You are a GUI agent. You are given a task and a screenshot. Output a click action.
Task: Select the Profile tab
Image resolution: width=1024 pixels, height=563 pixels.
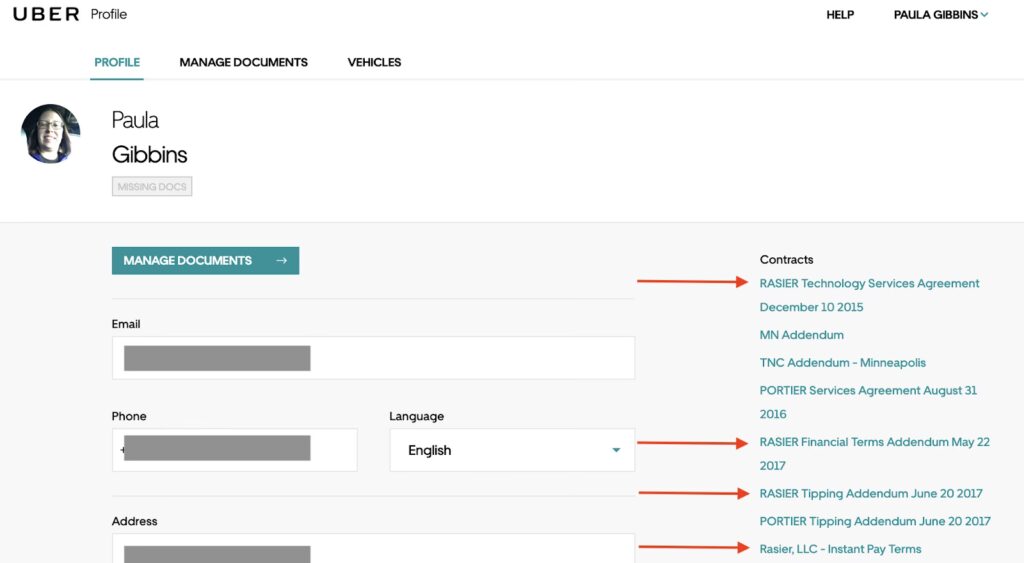(117, 62)
